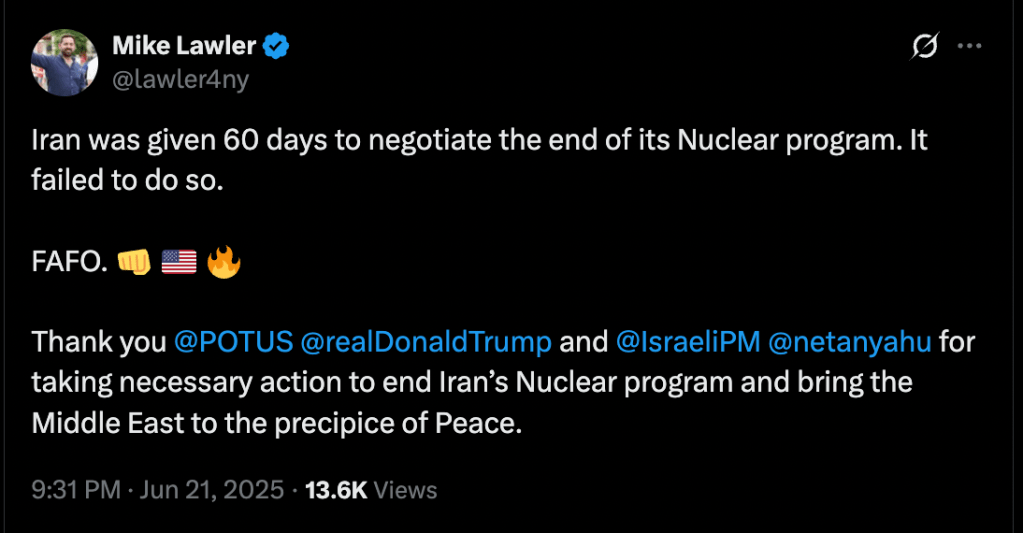Click the Grok explain icon
The width and height of the screenshot is (1023, 533).
[x=925, y=46]
